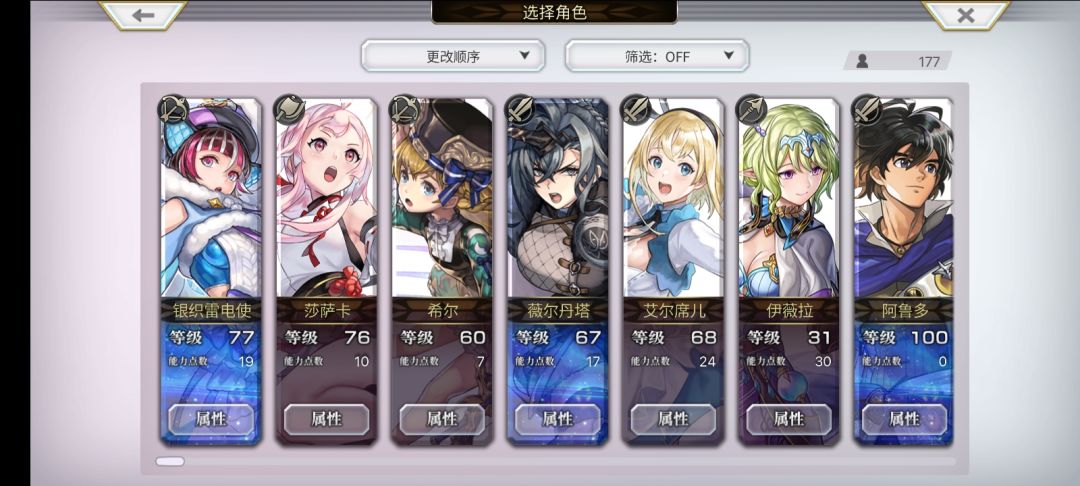
Task: Click the bow icon on 希尔 card
Action: tap(404, 109)
